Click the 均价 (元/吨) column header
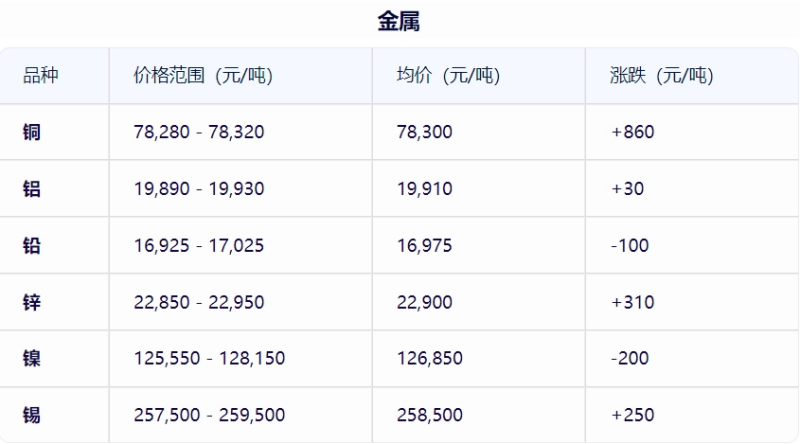This screenshot has width=800, height=444. (x=448, y=75)
